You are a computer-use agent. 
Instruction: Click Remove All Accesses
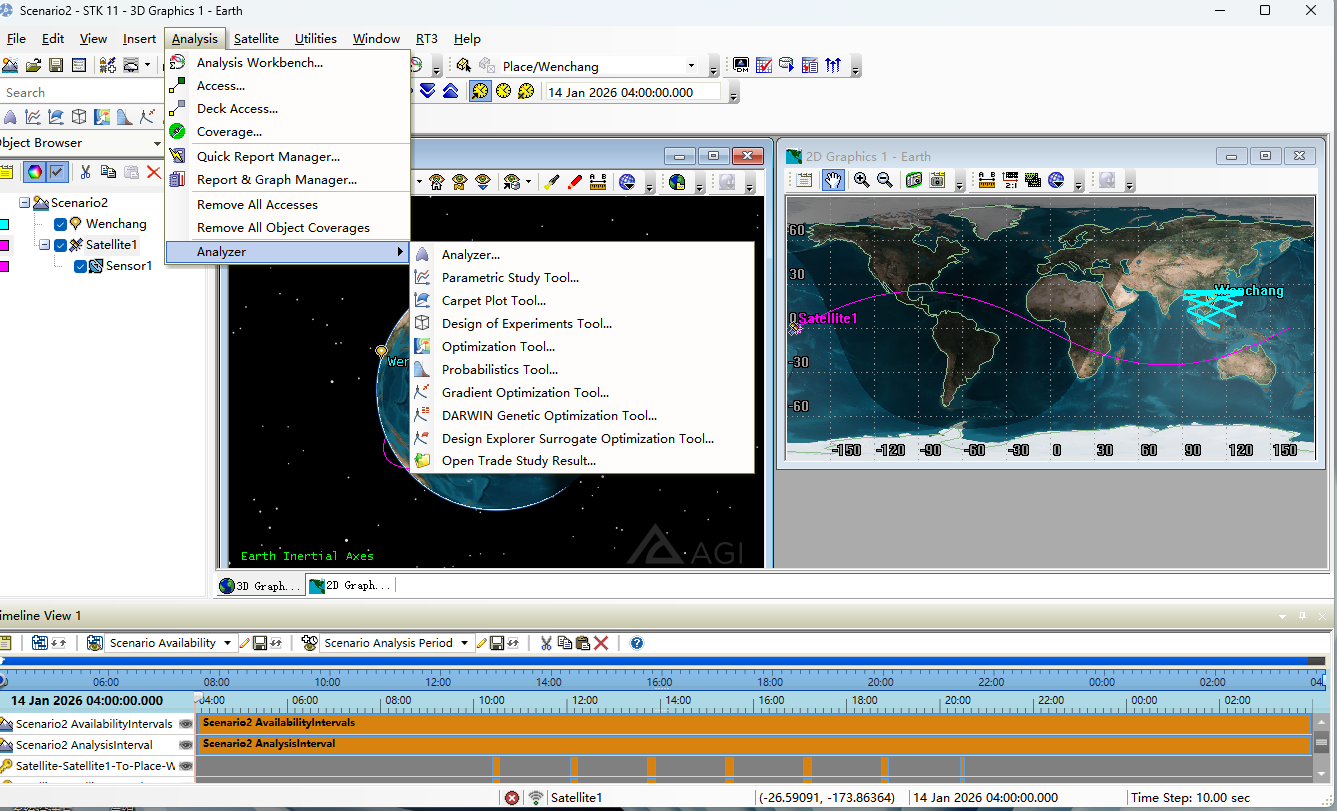(x=288, y=204)
